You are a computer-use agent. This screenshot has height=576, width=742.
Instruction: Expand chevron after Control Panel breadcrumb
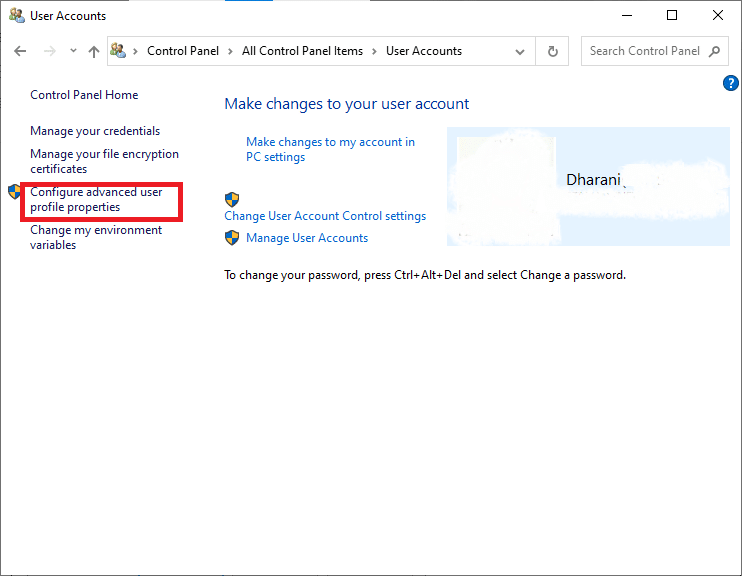232,51
